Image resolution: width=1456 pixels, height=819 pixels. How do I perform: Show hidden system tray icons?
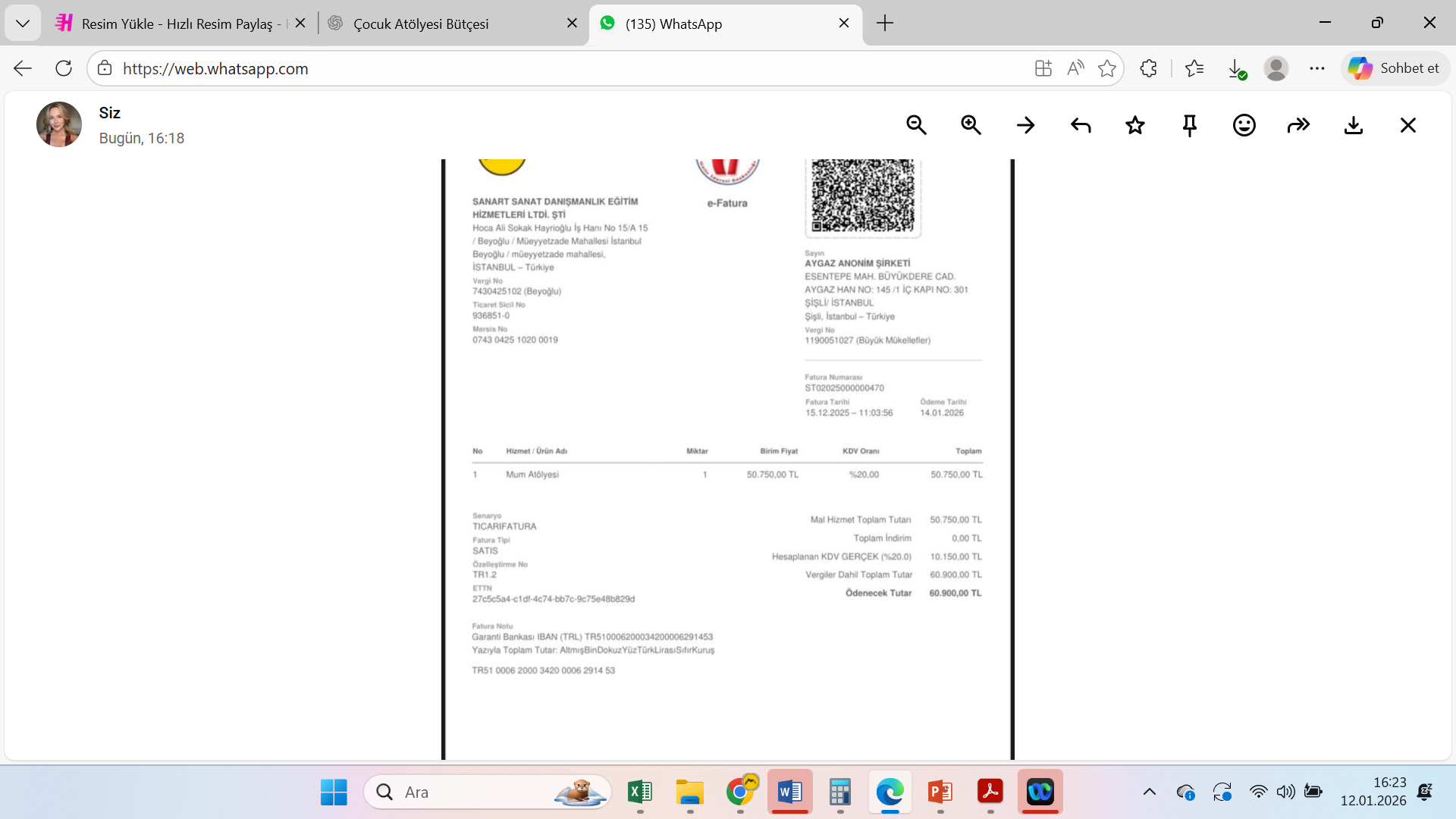point(1150,792)
